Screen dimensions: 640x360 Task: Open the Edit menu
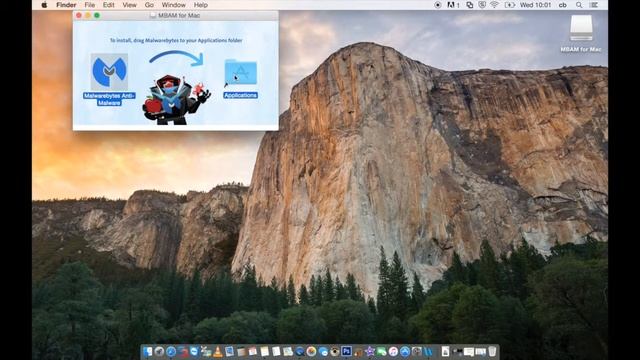tap(108, 5)
